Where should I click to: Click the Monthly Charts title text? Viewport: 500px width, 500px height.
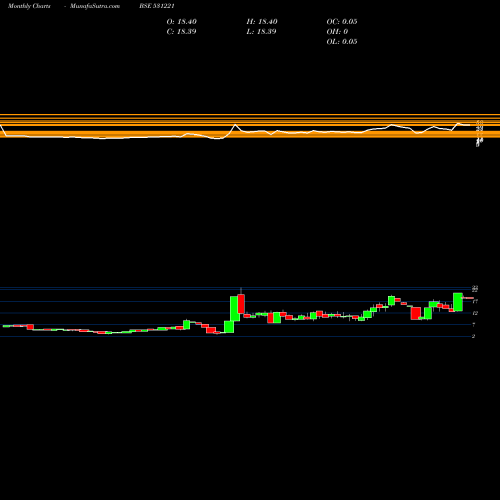tap(29, 6)
